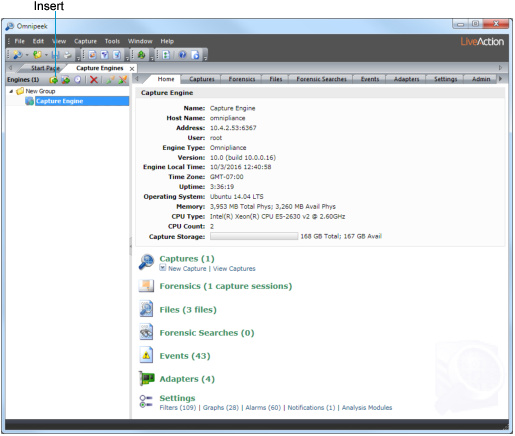The image size is (515, 436).
Task: Click the Print toolbar icon
Action: point(68,55)
